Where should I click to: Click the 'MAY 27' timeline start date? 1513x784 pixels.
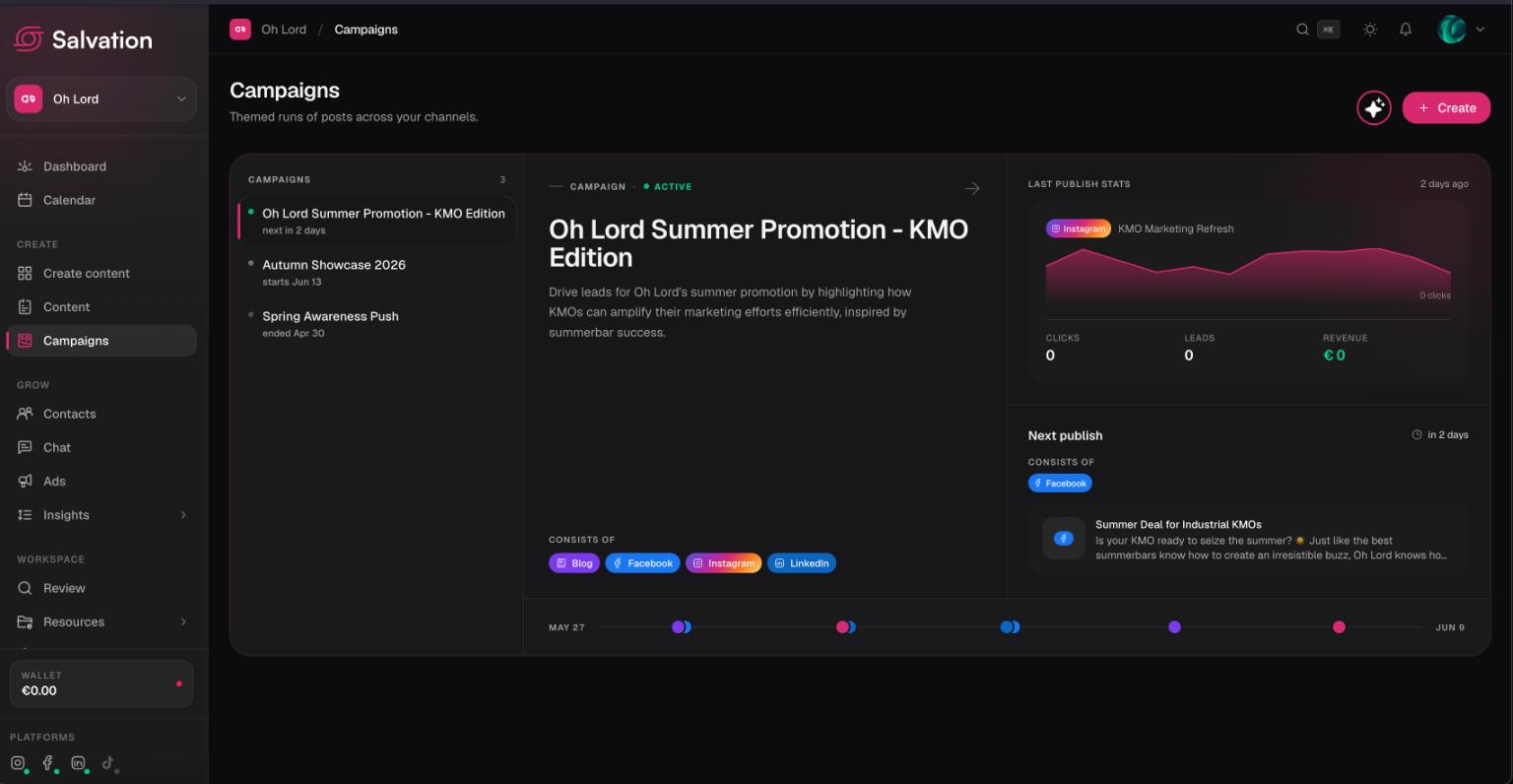pos(566,627)
